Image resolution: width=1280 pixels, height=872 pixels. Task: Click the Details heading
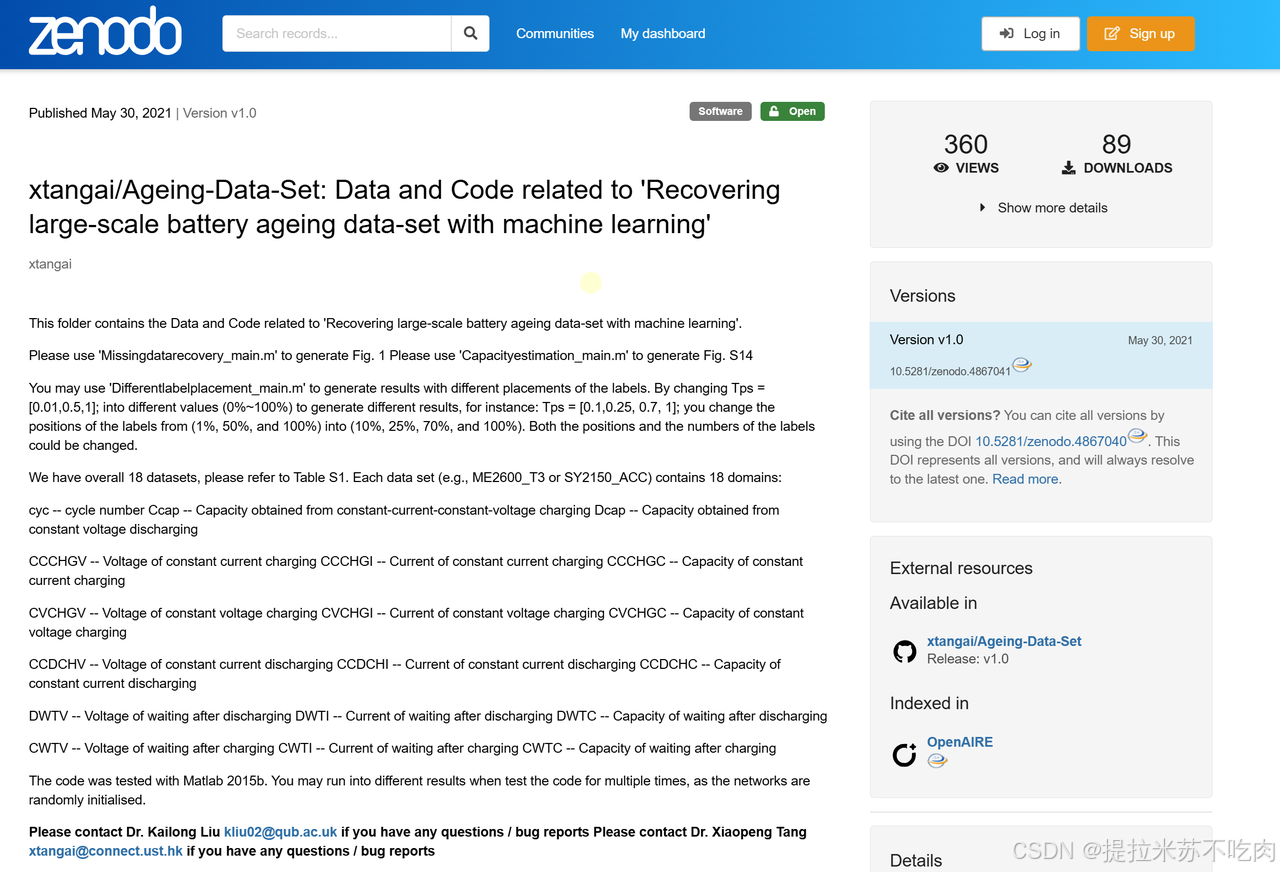pyautogui.click(x=916, y=861)
